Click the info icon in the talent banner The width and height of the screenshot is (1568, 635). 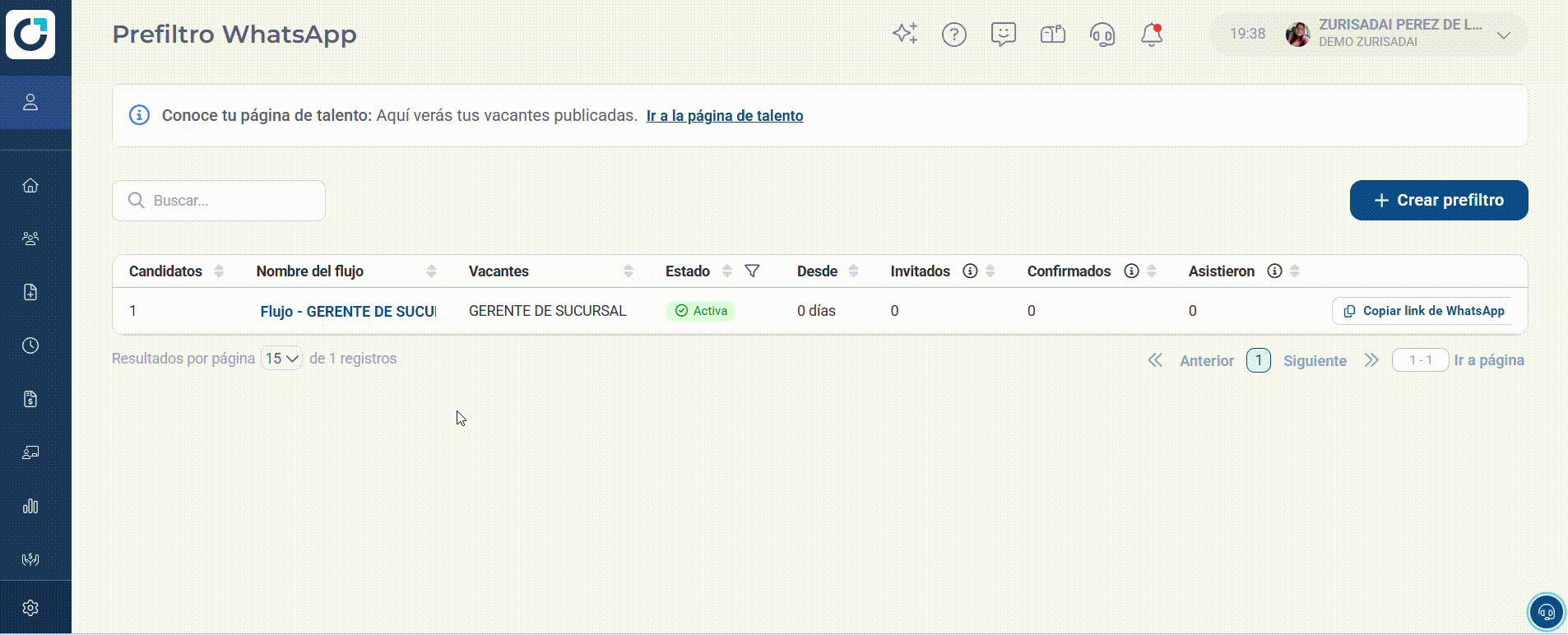139,115
